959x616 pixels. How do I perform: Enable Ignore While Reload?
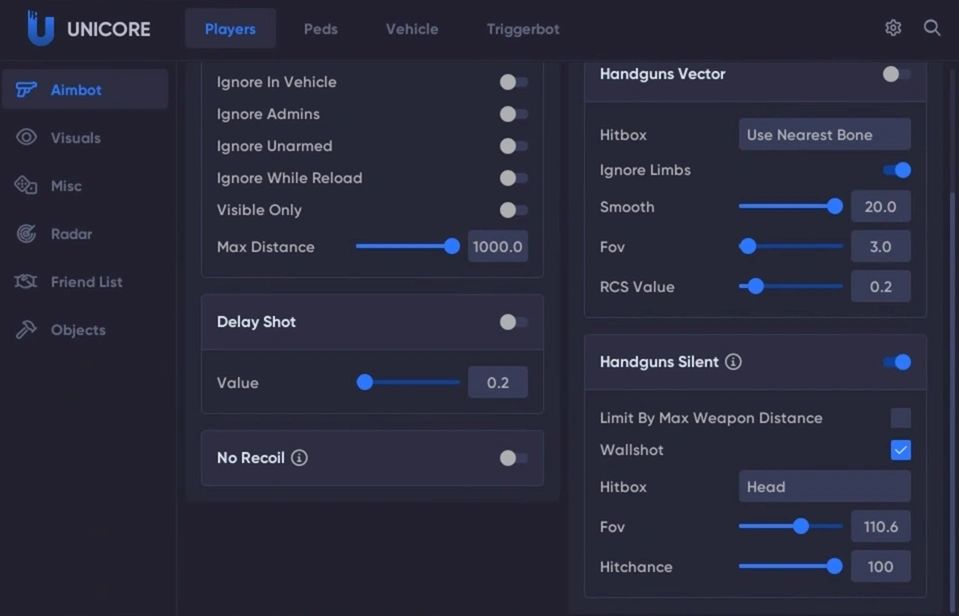tap(513, 178)
